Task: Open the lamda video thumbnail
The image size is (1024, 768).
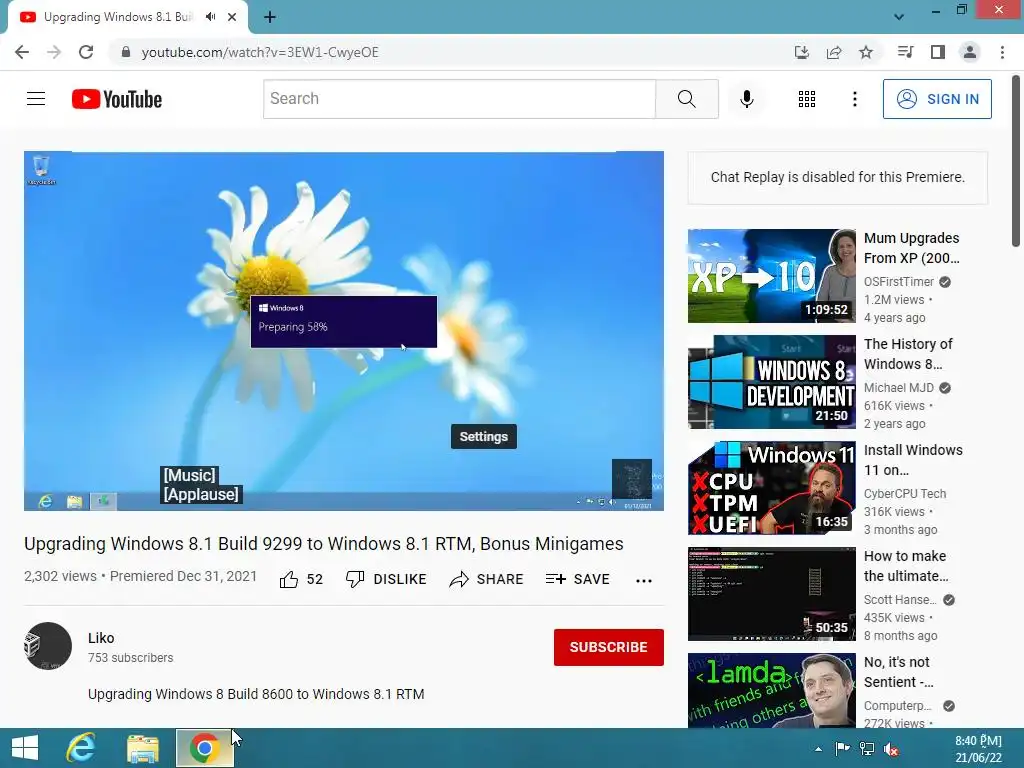Action: [x=771, y=690]
